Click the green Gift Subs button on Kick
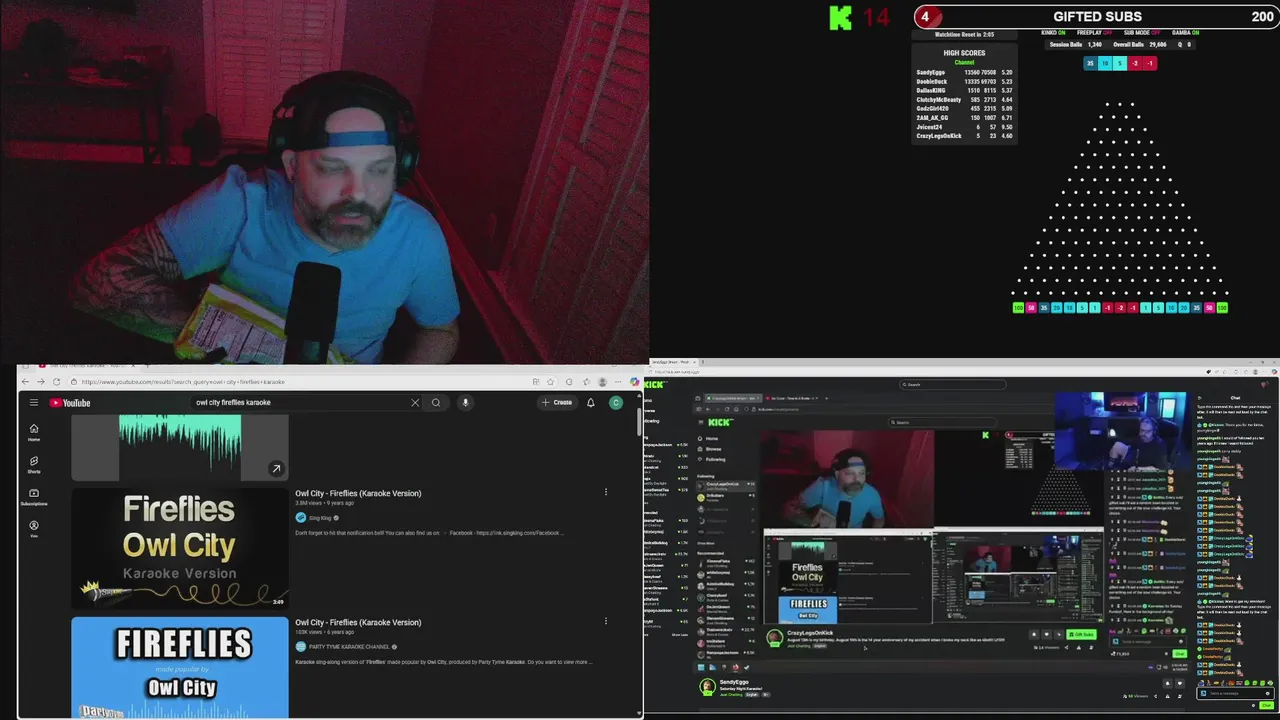The width and height of the screenshot is (1280, 720). coord(1081,634)
